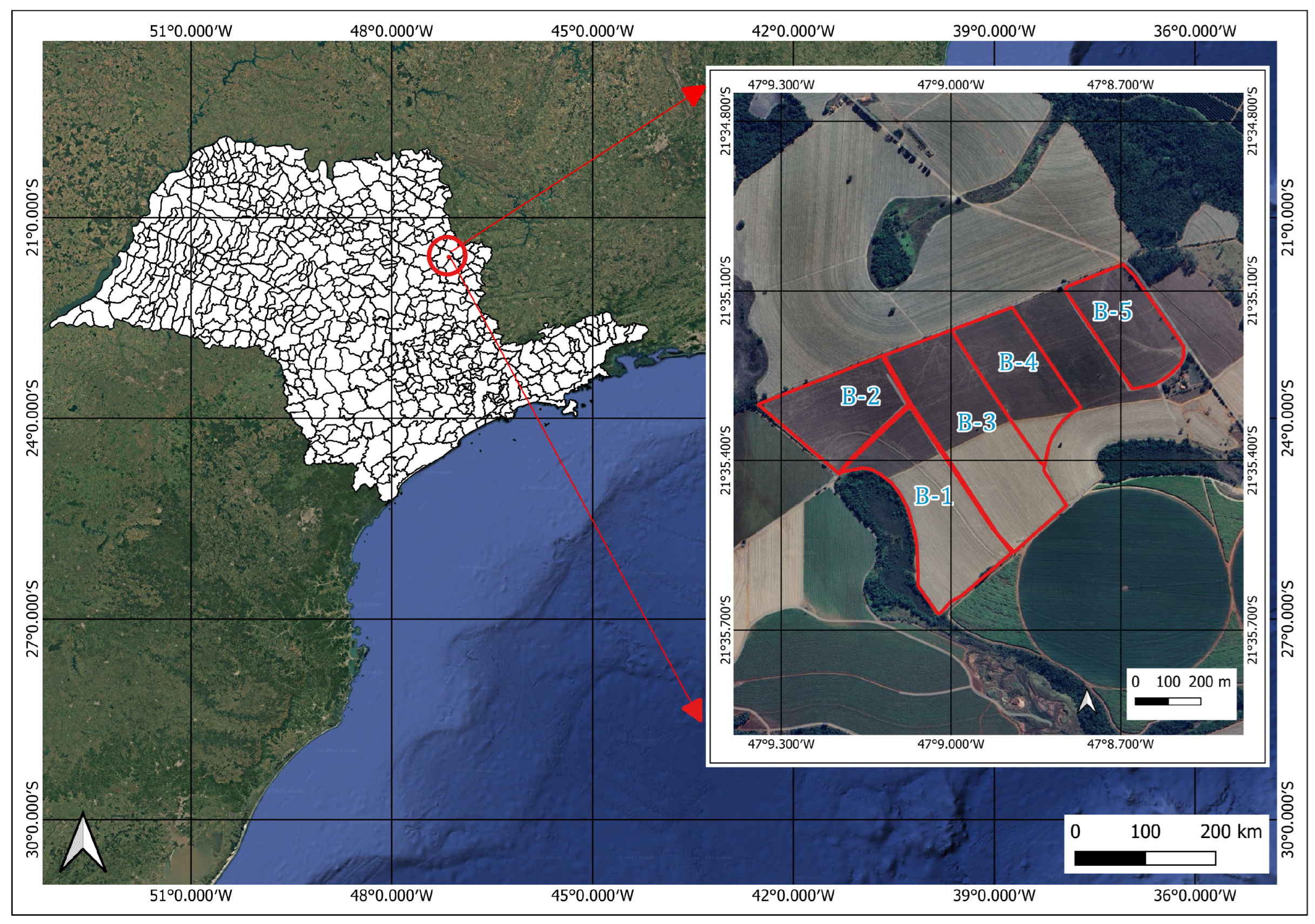1315x924 pixels.
Task: Click the top 48°0.000′W longitude label
Action: click(x=392, y=31)
